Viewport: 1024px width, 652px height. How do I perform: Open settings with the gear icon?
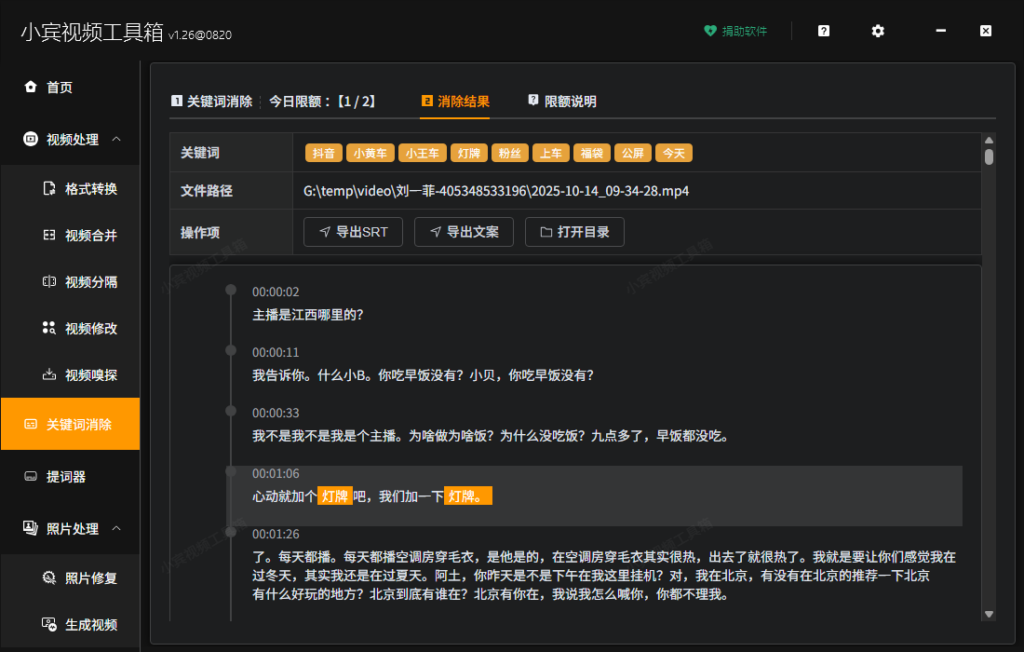click(877, 31)
